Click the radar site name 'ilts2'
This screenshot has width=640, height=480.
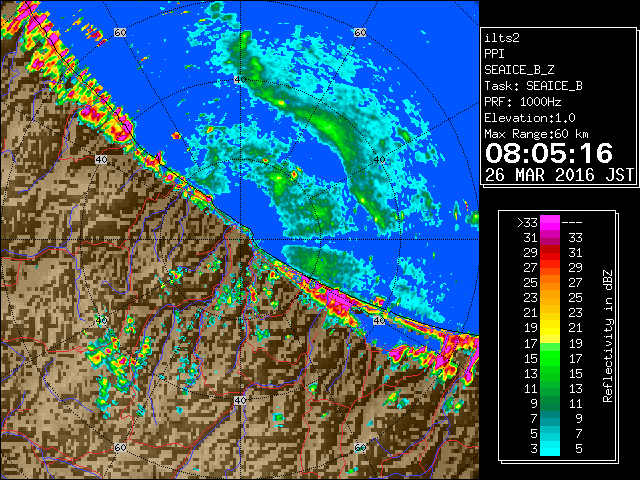pos(502,38)
